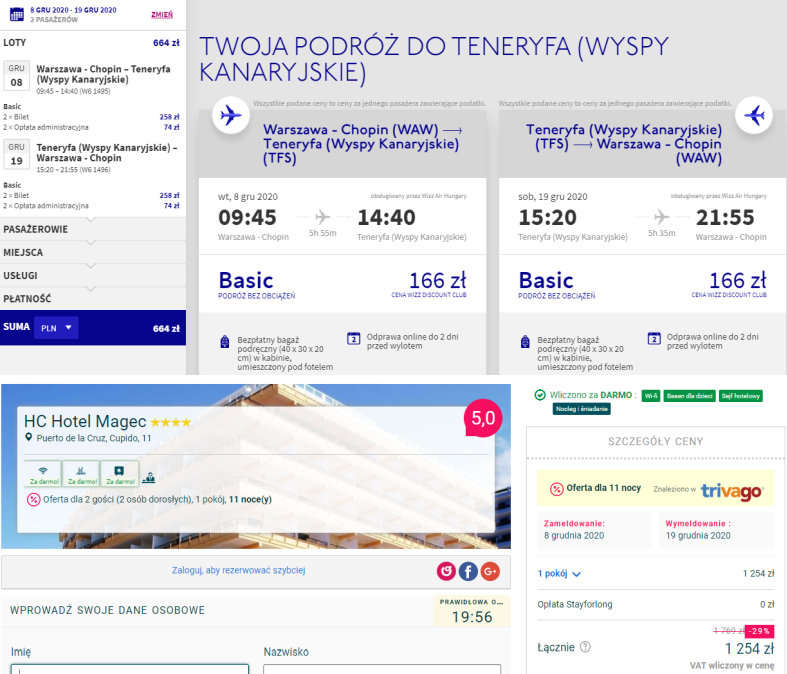Click the help icon next to Łącznie

click(585, 647)
